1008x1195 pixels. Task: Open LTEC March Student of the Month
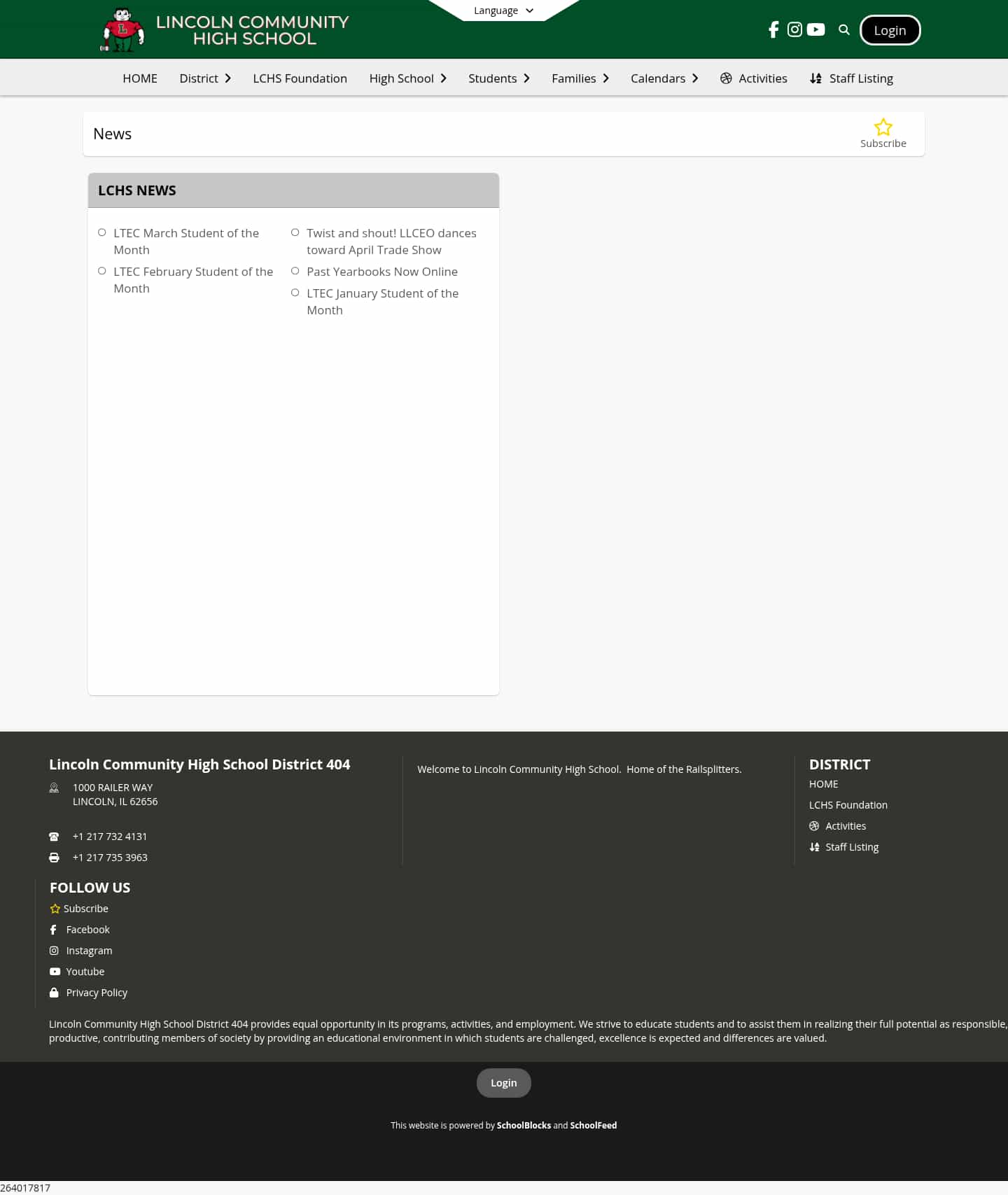(x=186, y=242)
